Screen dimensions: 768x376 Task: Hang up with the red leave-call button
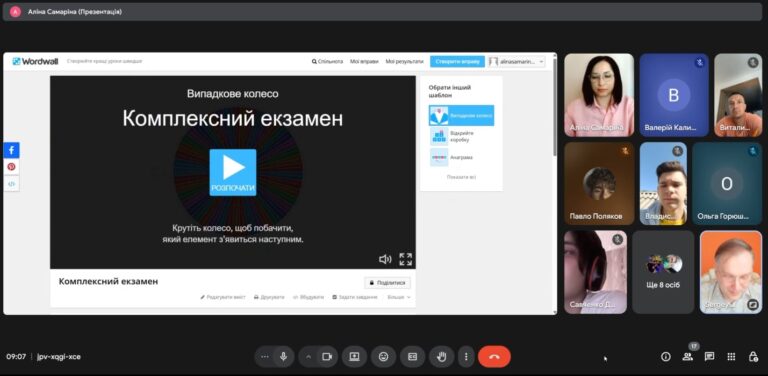click(494, 357)
